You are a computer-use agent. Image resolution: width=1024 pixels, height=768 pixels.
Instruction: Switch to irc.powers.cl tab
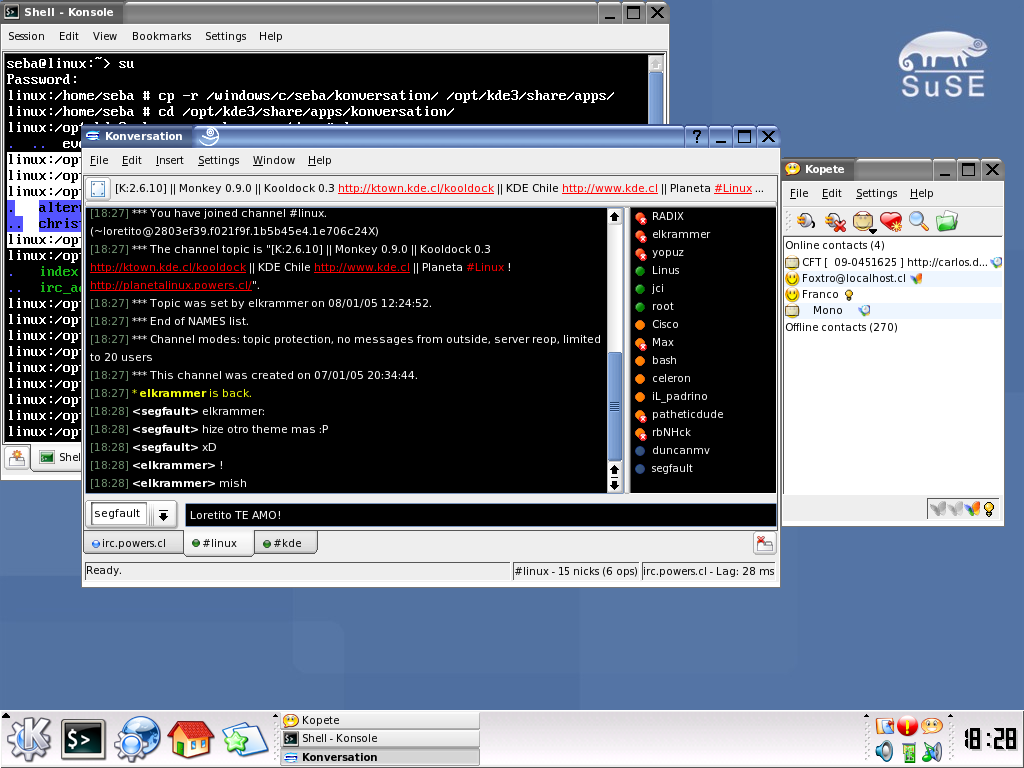click(x=133, y=543)
